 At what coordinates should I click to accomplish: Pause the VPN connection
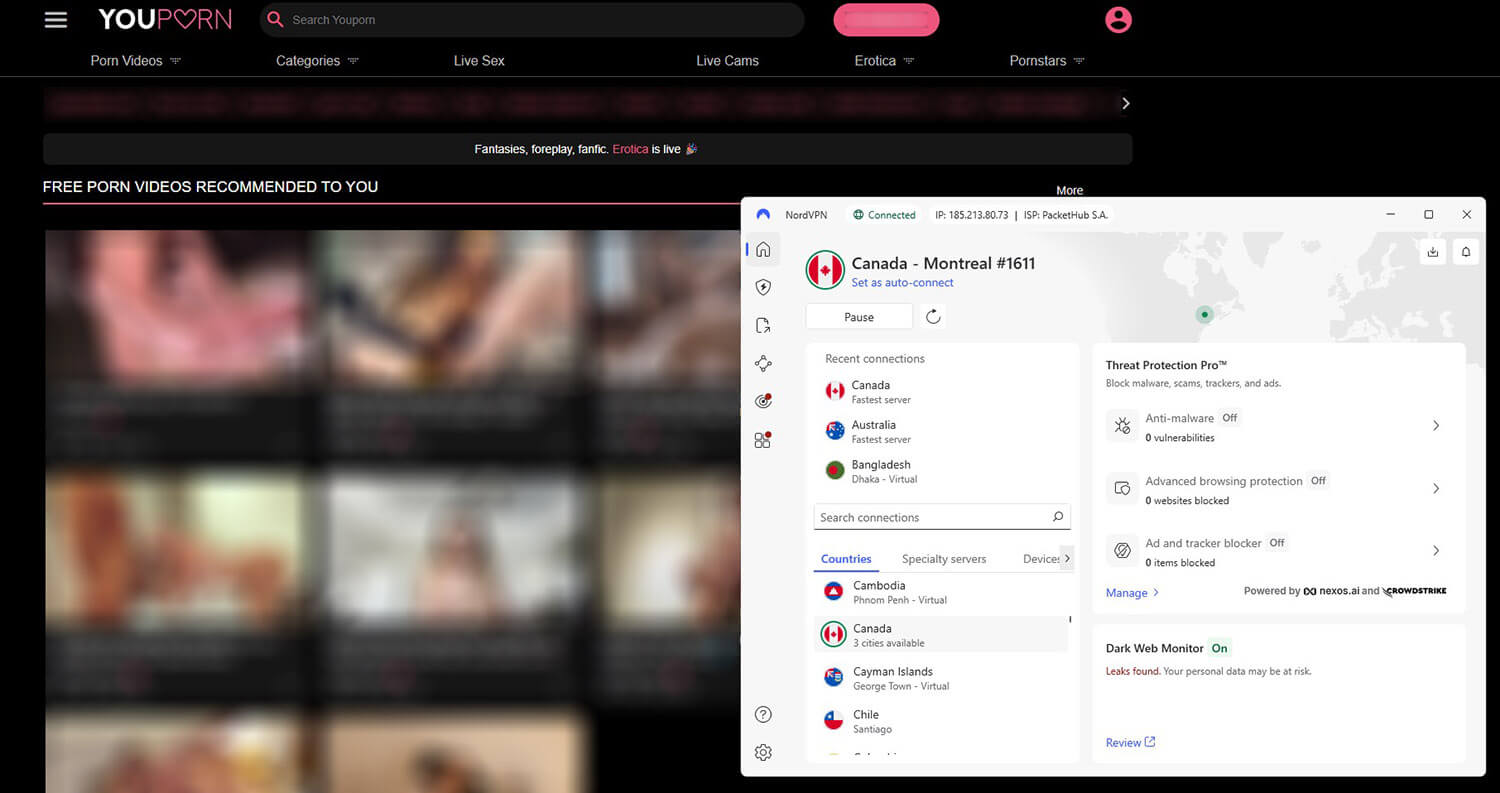coord(858,315)
